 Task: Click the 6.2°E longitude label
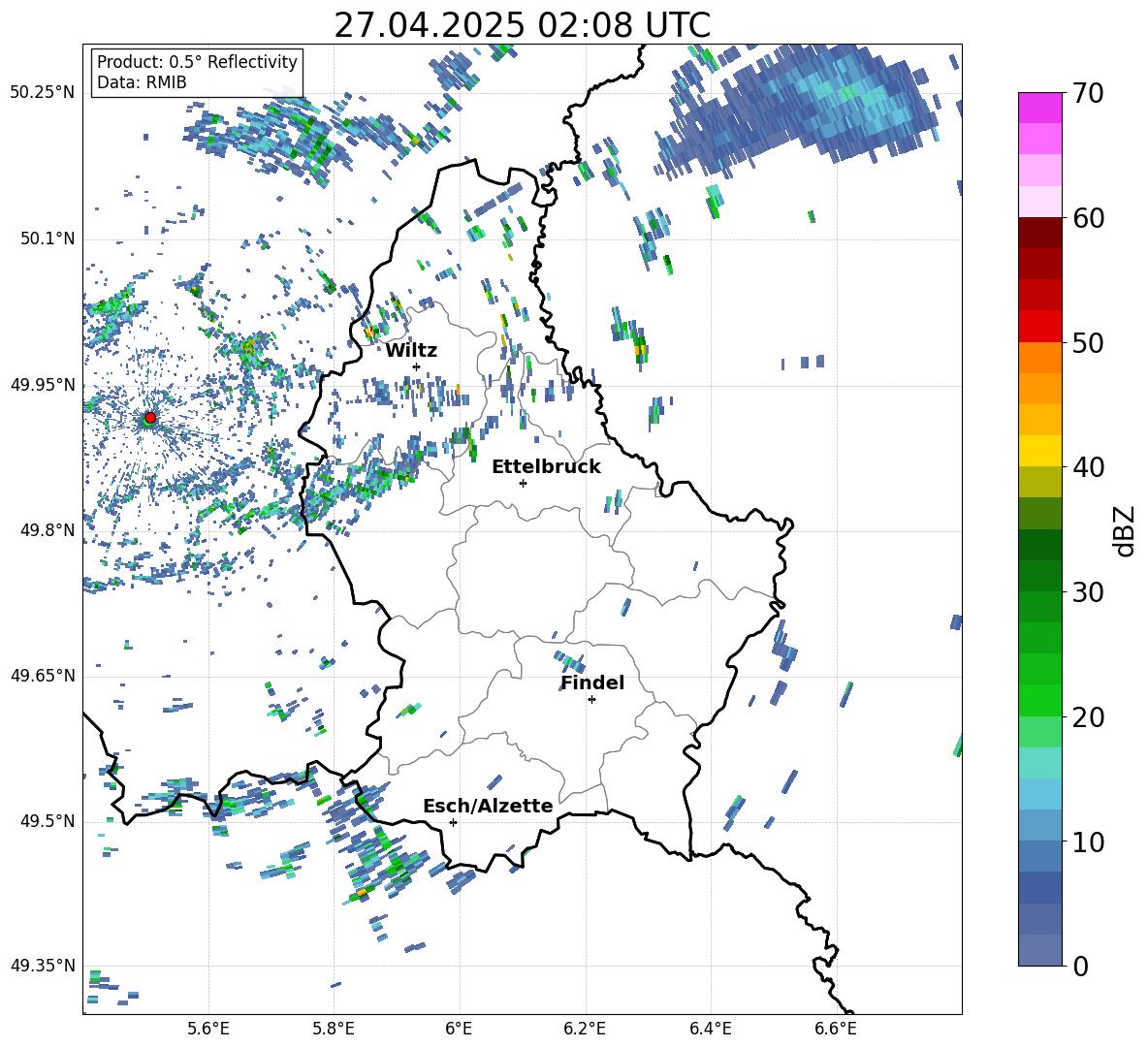585,1029
